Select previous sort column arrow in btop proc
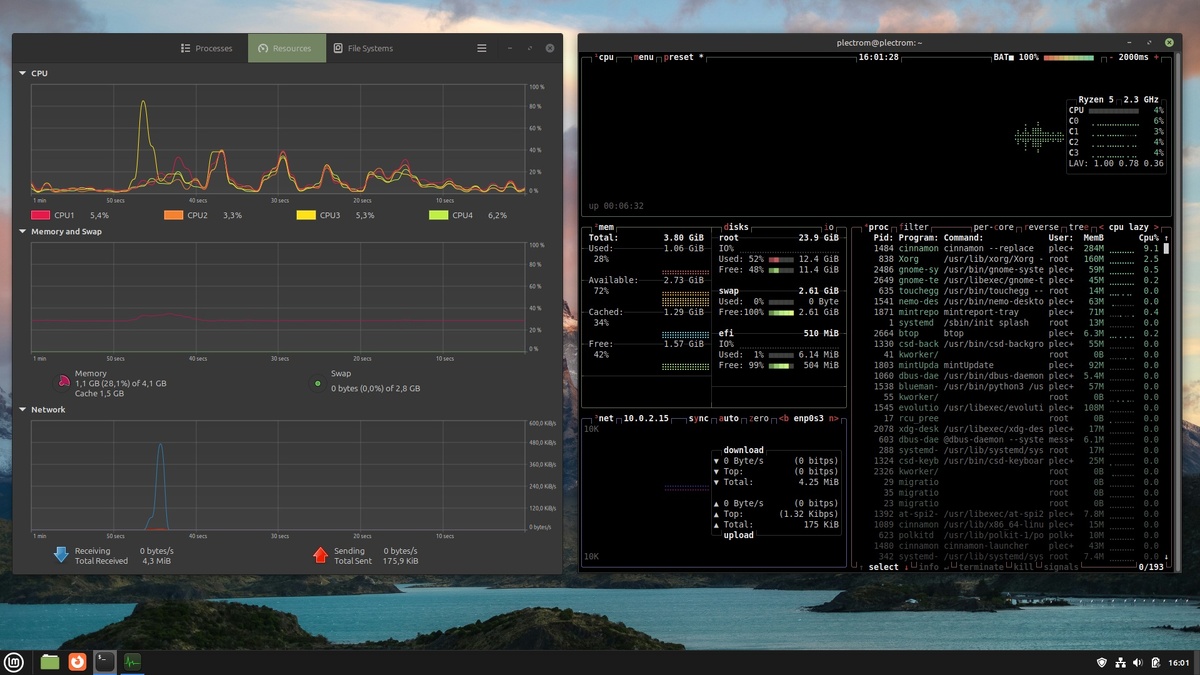 1101,227
